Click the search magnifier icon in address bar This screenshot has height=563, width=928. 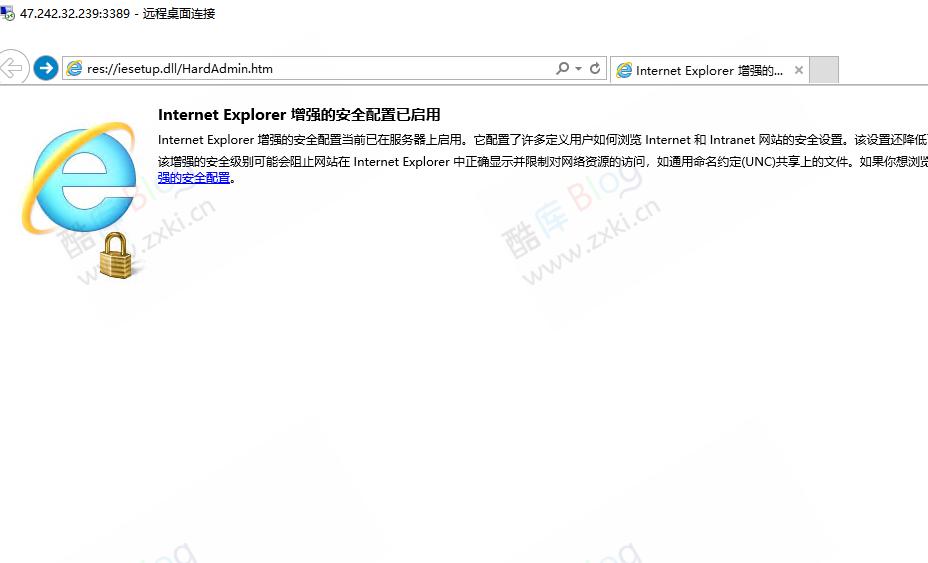click(x=562, y=68)
